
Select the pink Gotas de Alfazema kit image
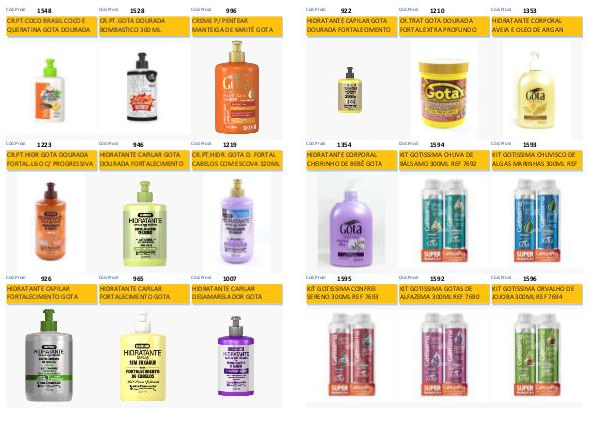pyautogui.click(x=444, y=355)
